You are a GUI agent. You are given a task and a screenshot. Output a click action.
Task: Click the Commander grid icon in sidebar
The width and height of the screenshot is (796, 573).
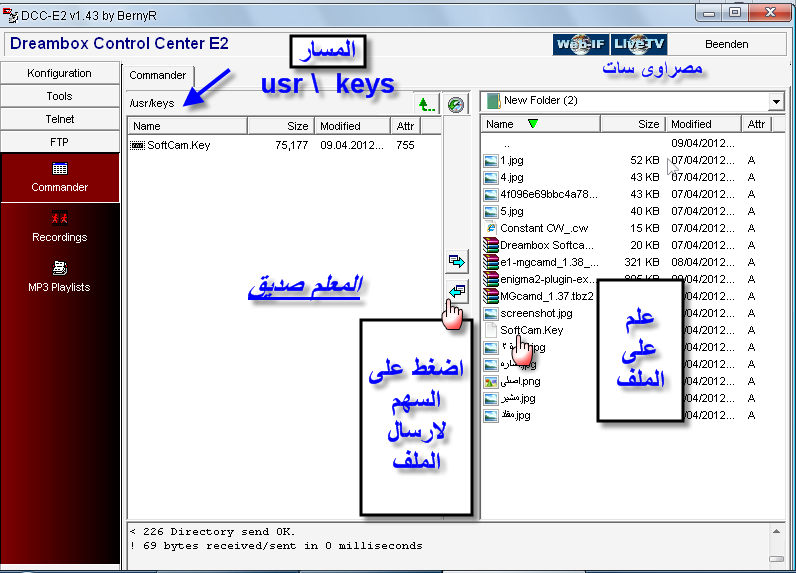click(59, 168)
